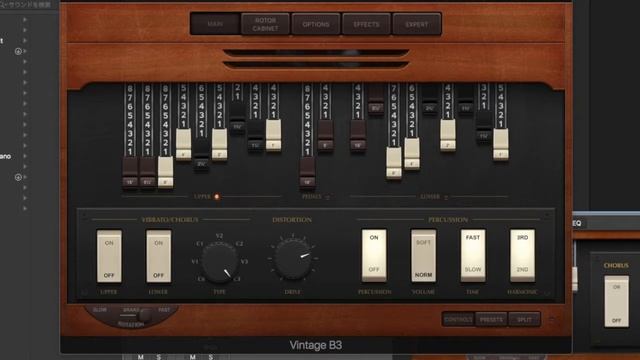Set rotation to Brake
This screenshot has width=640, height=360.
[x=131, y=310]
